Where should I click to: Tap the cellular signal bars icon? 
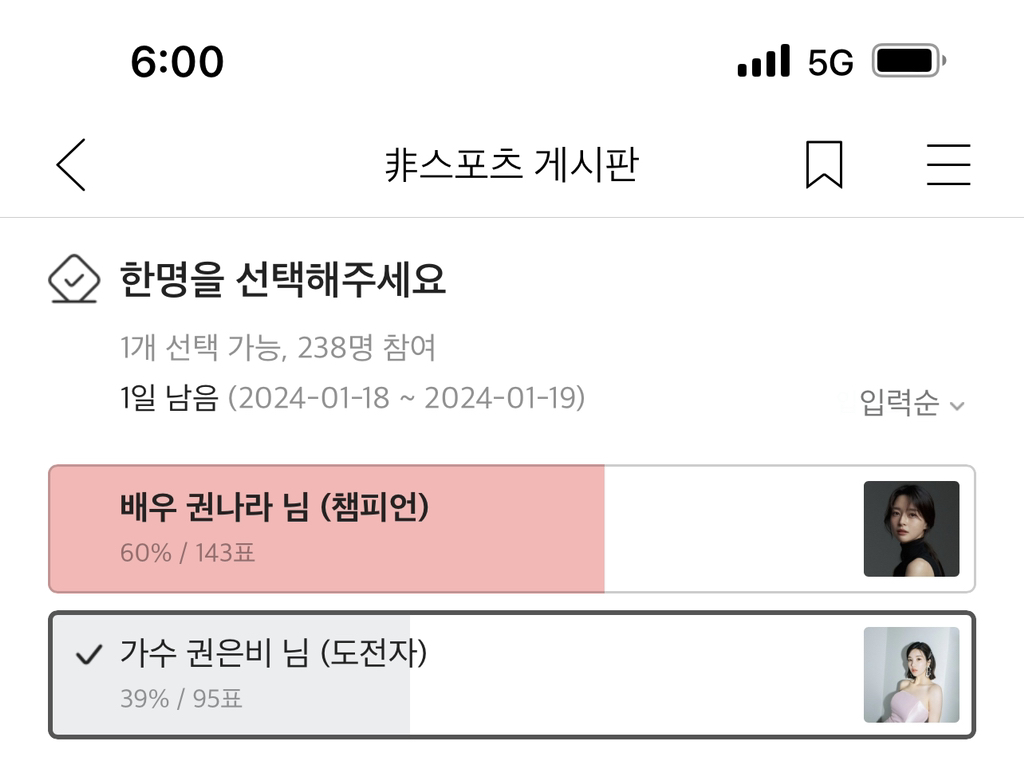click(763, 62)
